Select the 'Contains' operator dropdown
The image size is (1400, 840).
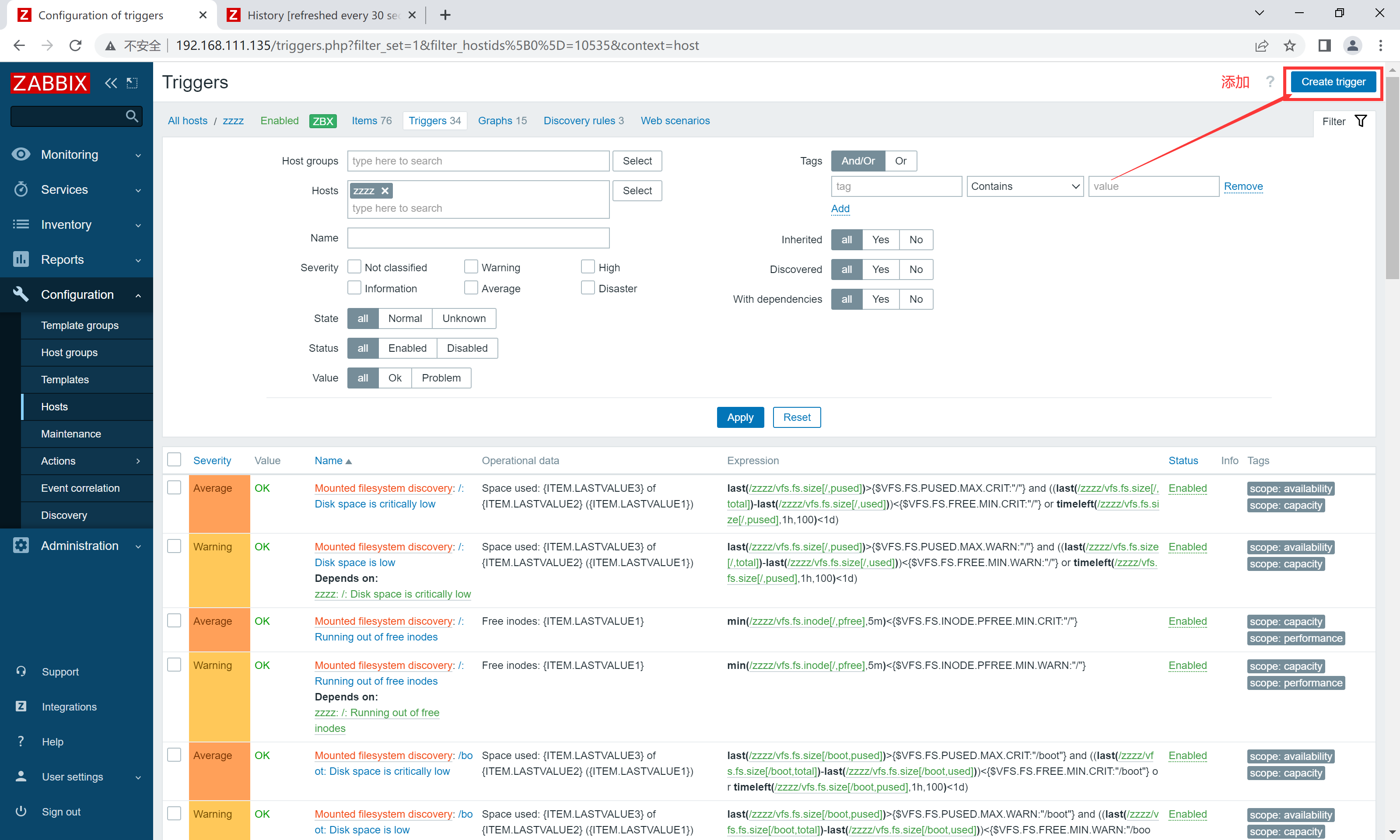pos(1025,186)
